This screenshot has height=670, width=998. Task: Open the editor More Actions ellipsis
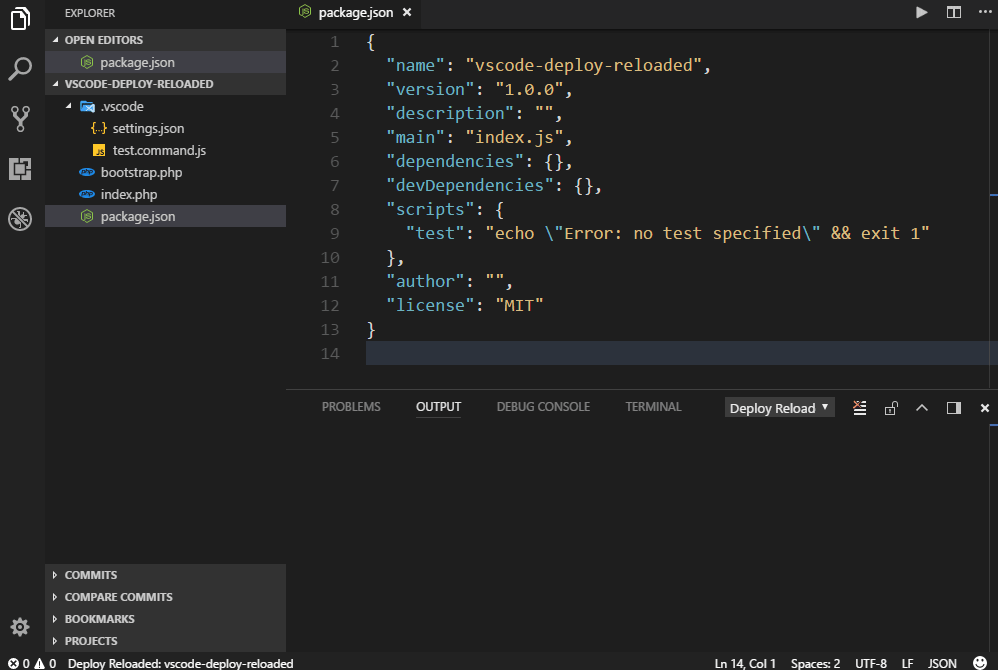pos(985,12)
